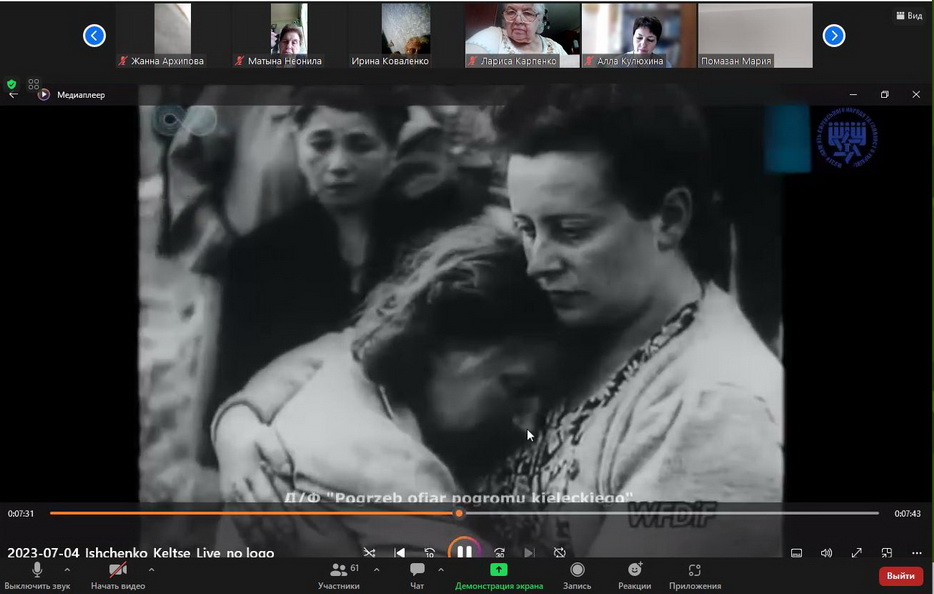Mute microphone via Выключить звук

point(37,576)
